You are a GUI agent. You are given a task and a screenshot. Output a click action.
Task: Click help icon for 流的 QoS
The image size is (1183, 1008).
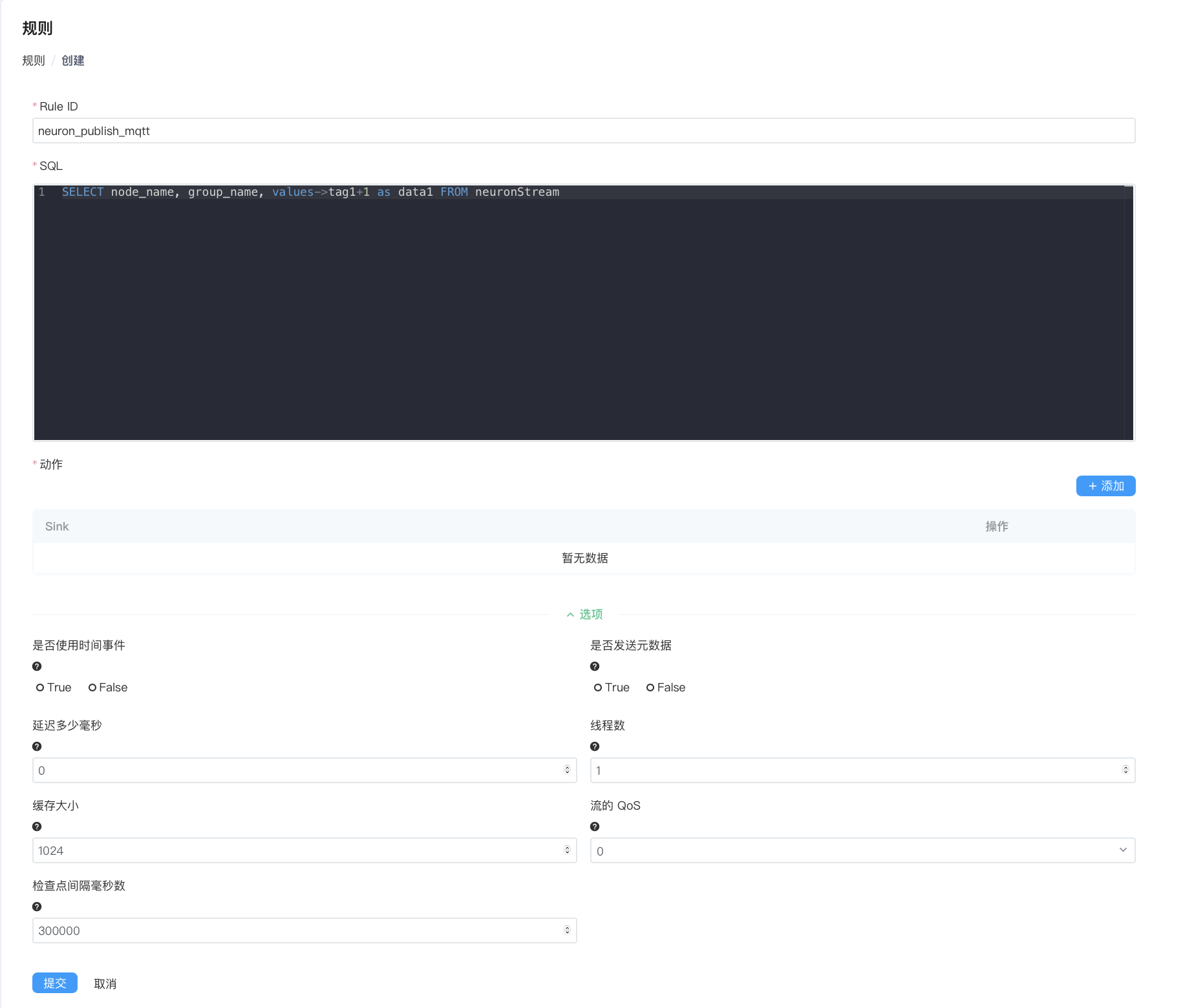point(595,826)
